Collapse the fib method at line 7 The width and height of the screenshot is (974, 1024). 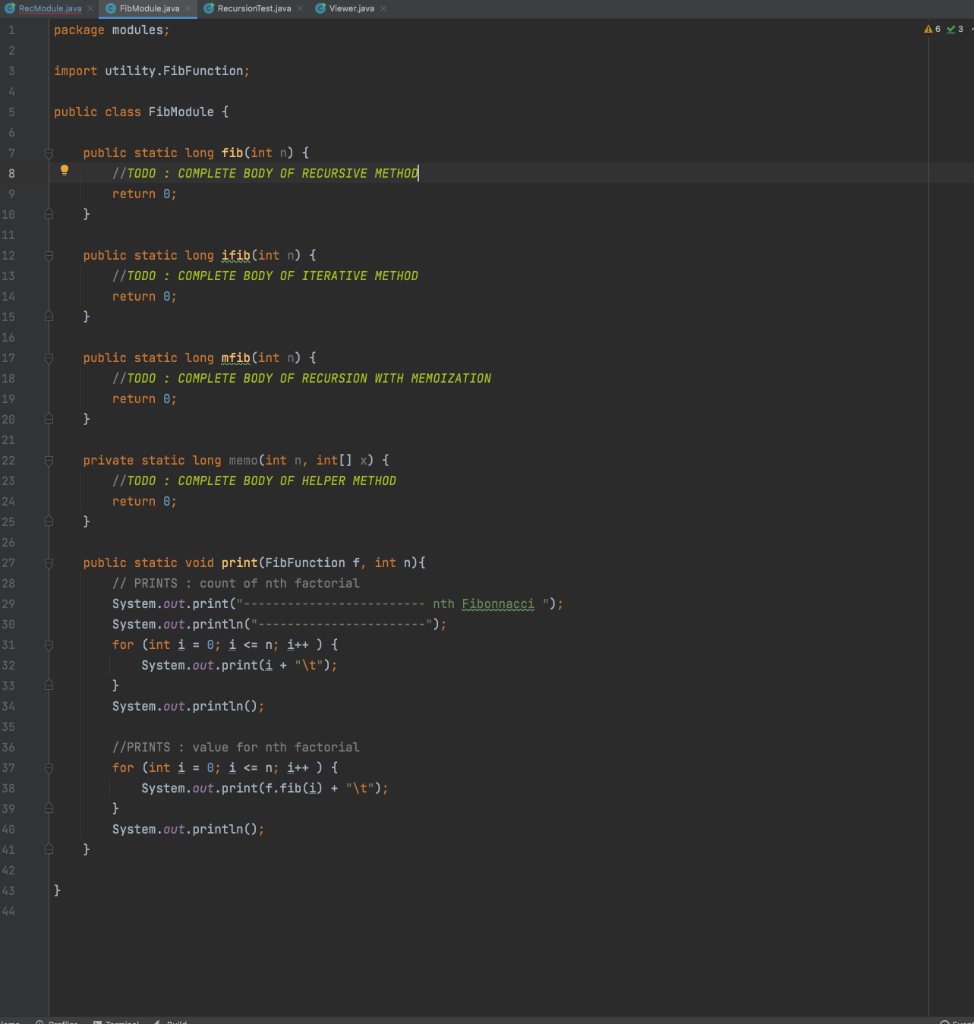(x=49, y=153)
